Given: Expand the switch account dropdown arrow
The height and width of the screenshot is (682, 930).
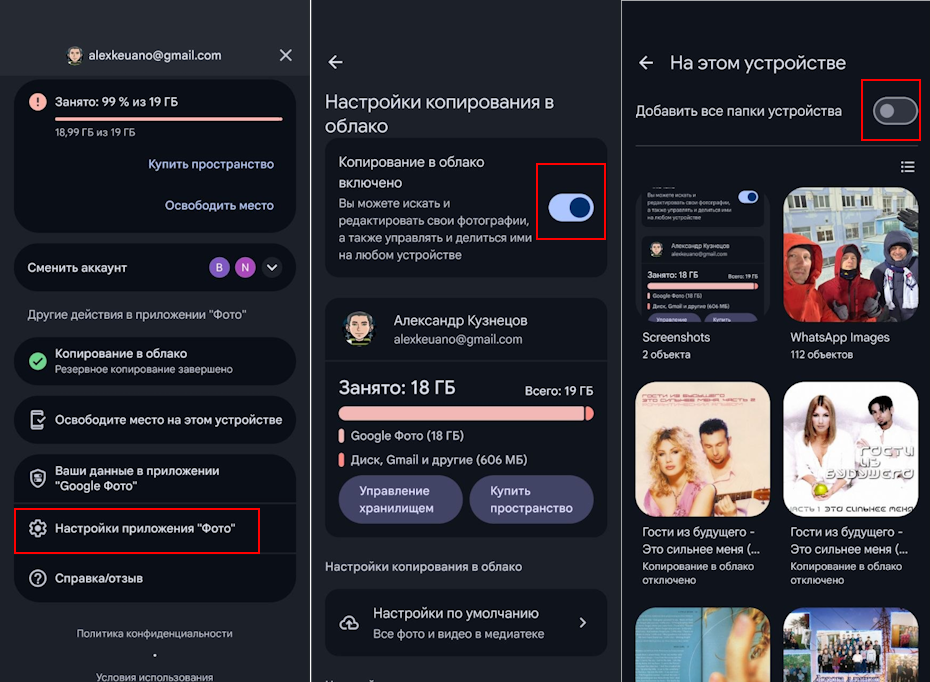Looking at the screenshot, I should 272,267.
